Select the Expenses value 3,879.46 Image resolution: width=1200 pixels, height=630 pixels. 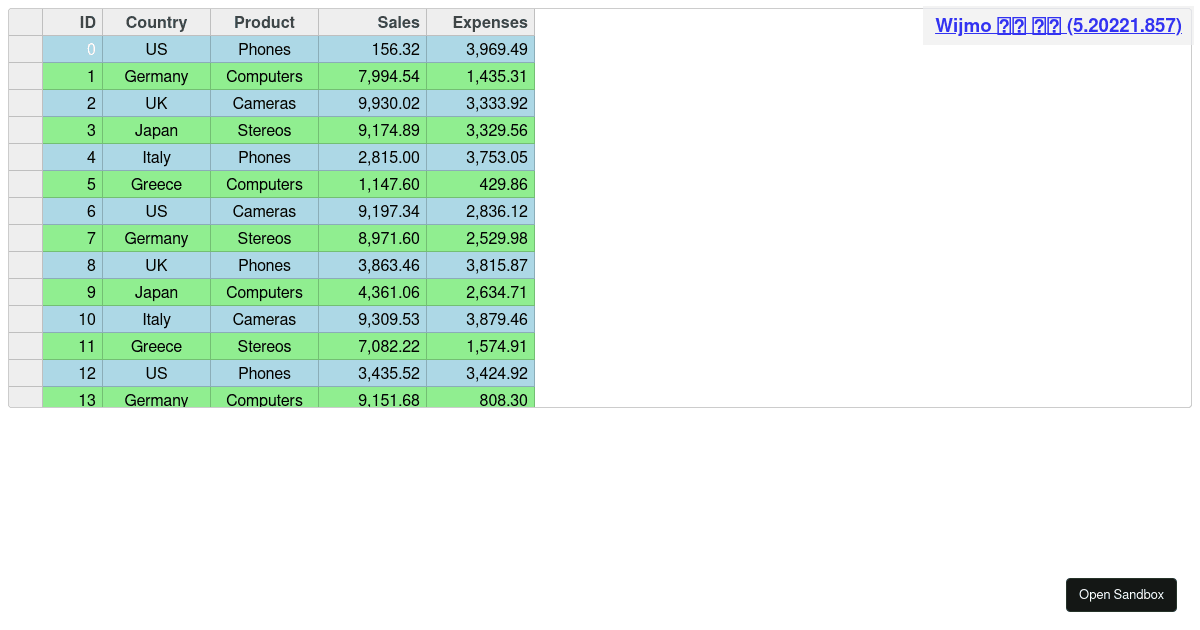480,319
